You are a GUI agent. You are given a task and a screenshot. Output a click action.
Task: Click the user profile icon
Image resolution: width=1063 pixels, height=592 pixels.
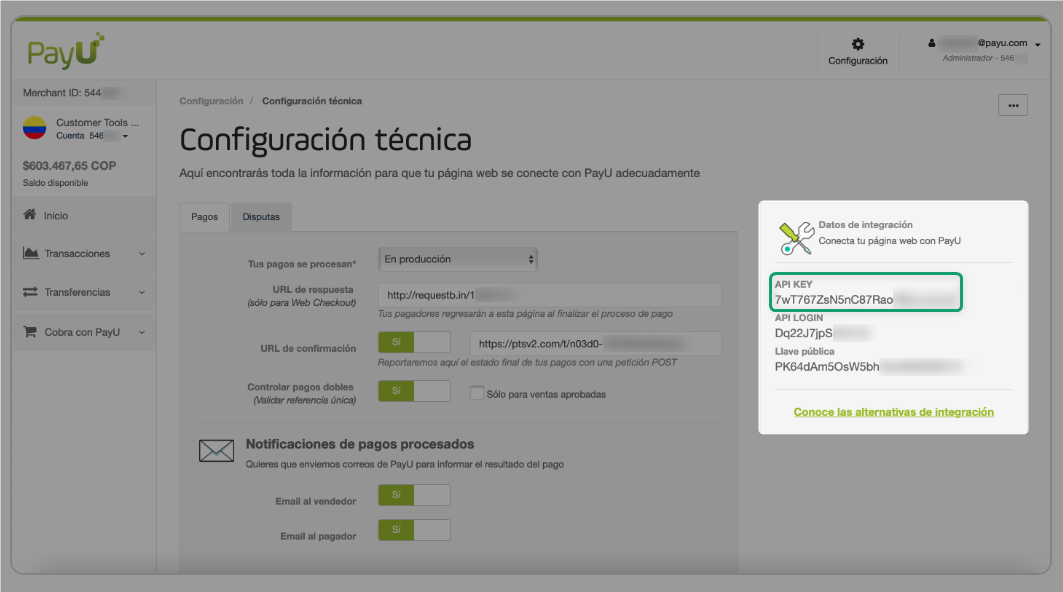931,43
